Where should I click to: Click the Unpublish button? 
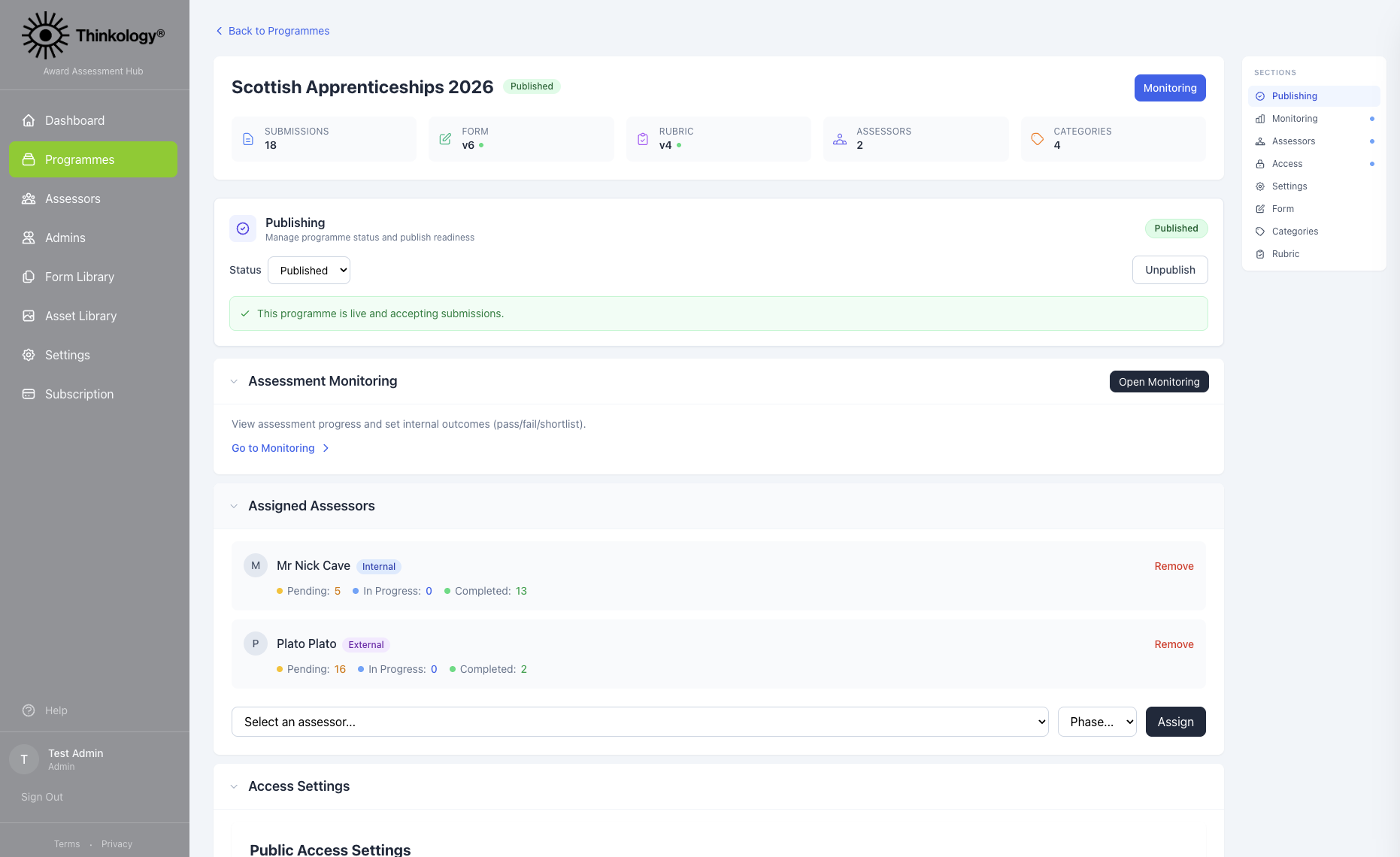pos(1170,270)
